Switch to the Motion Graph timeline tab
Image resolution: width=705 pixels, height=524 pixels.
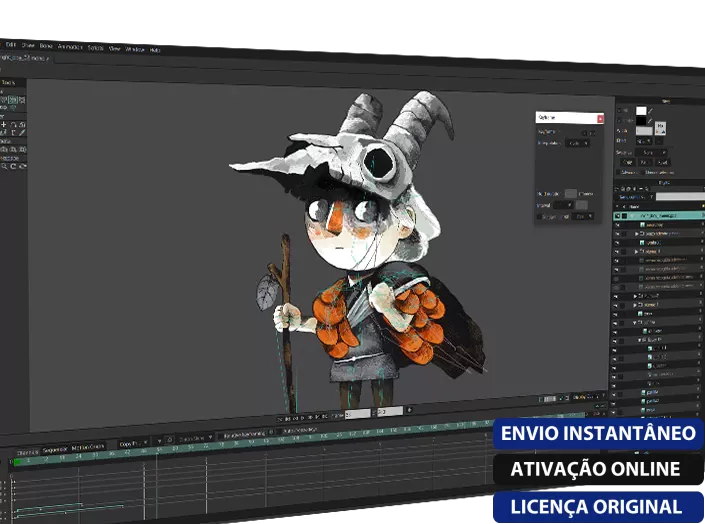tap(88, 447)
